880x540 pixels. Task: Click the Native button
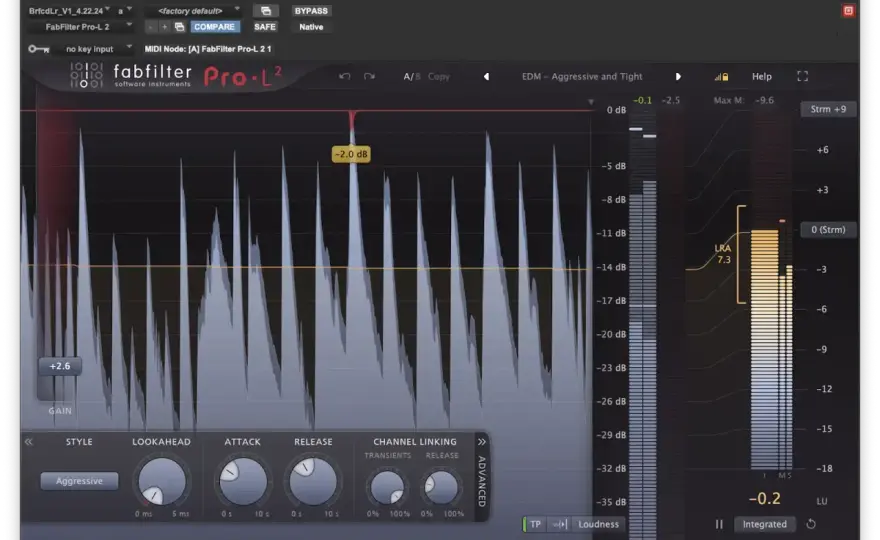[311, 27]
